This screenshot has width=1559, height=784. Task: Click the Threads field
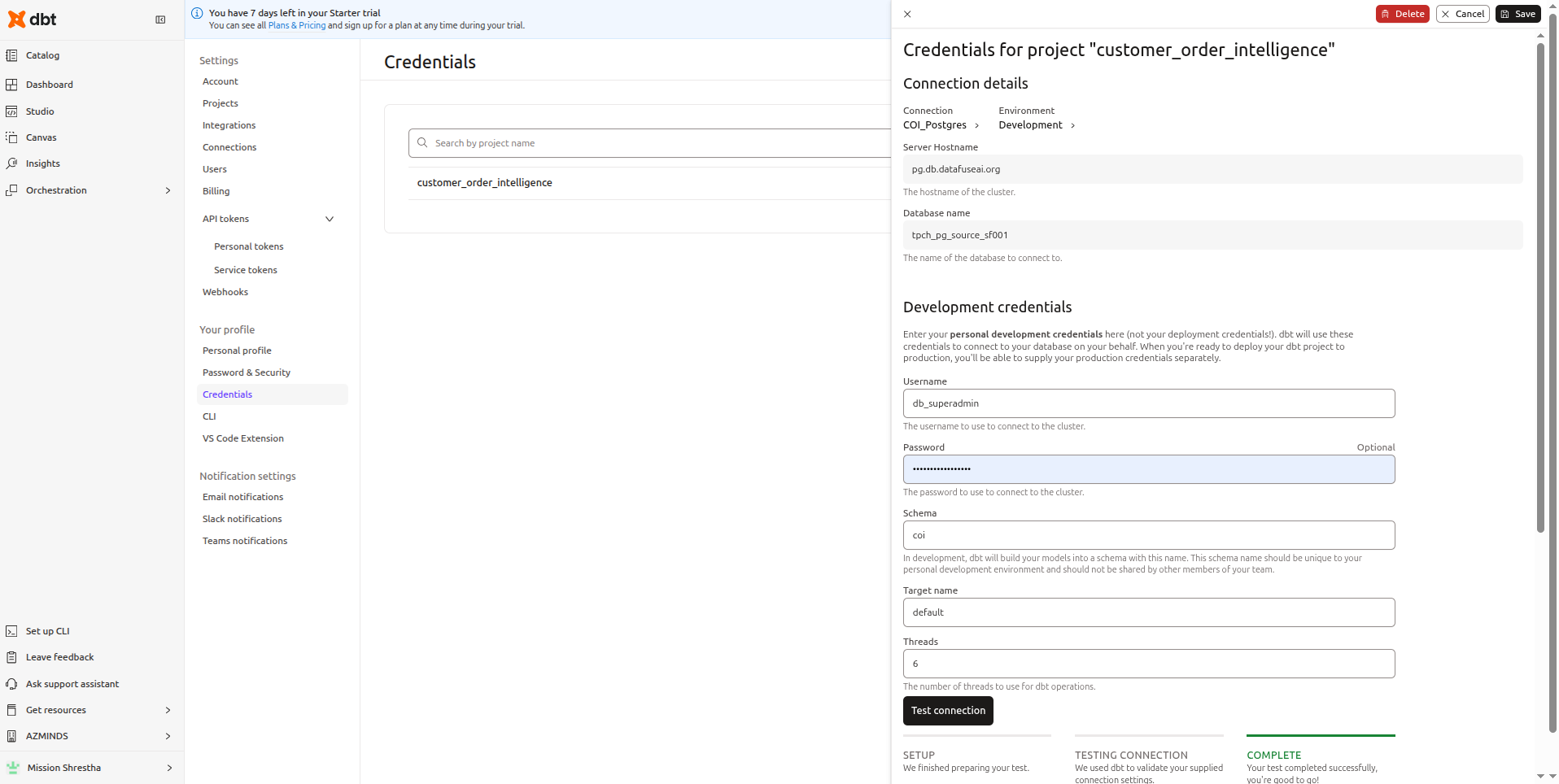1149,664
